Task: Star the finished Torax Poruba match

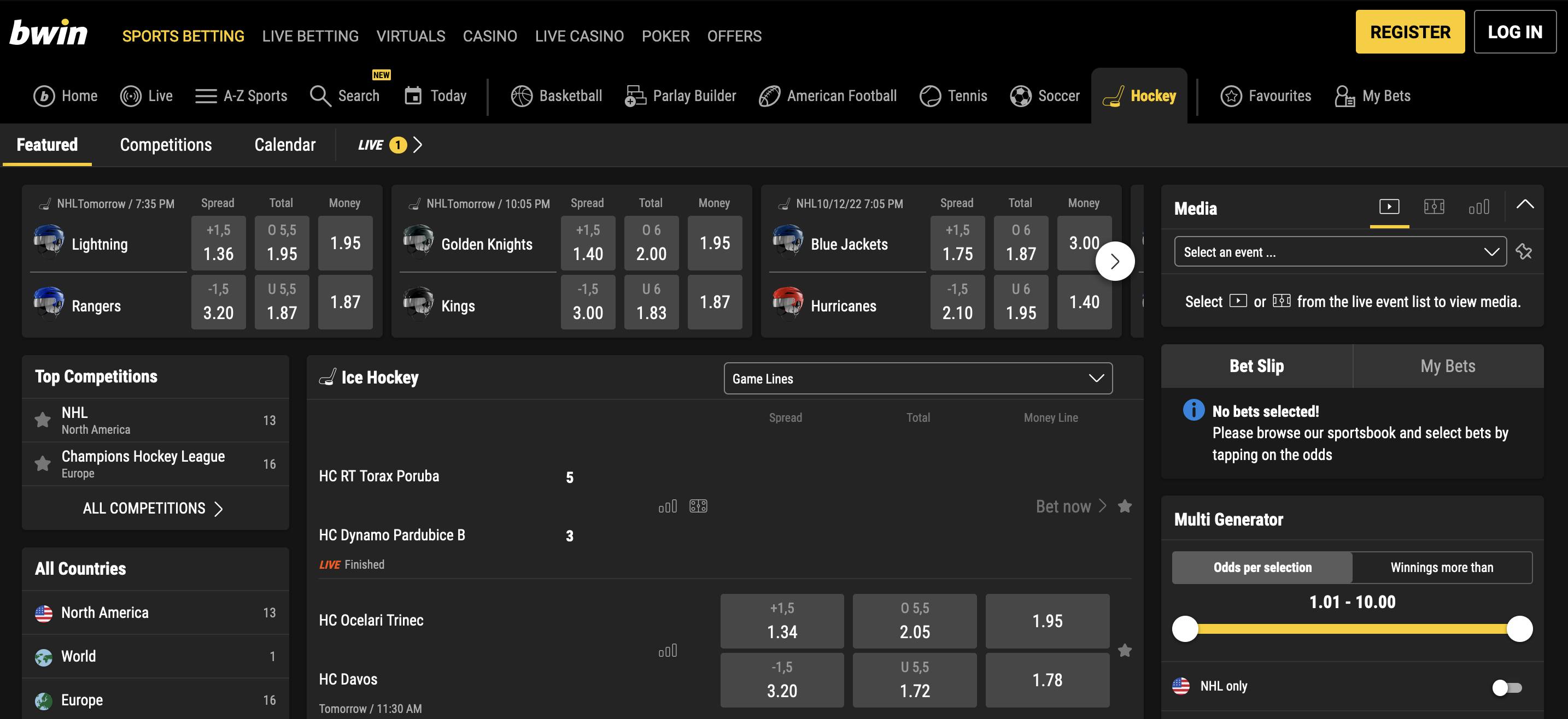Action: click(x=1125, y=505)
